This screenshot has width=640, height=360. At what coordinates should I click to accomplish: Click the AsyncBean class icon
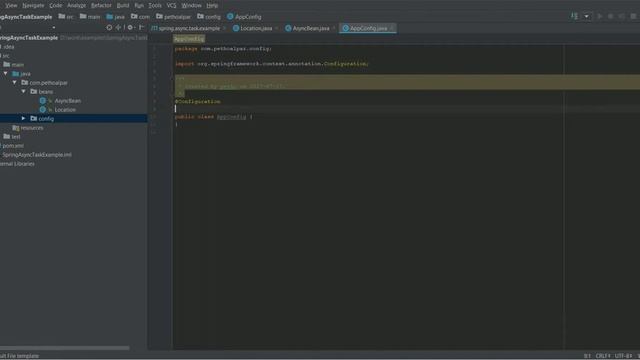pos(42,101)
